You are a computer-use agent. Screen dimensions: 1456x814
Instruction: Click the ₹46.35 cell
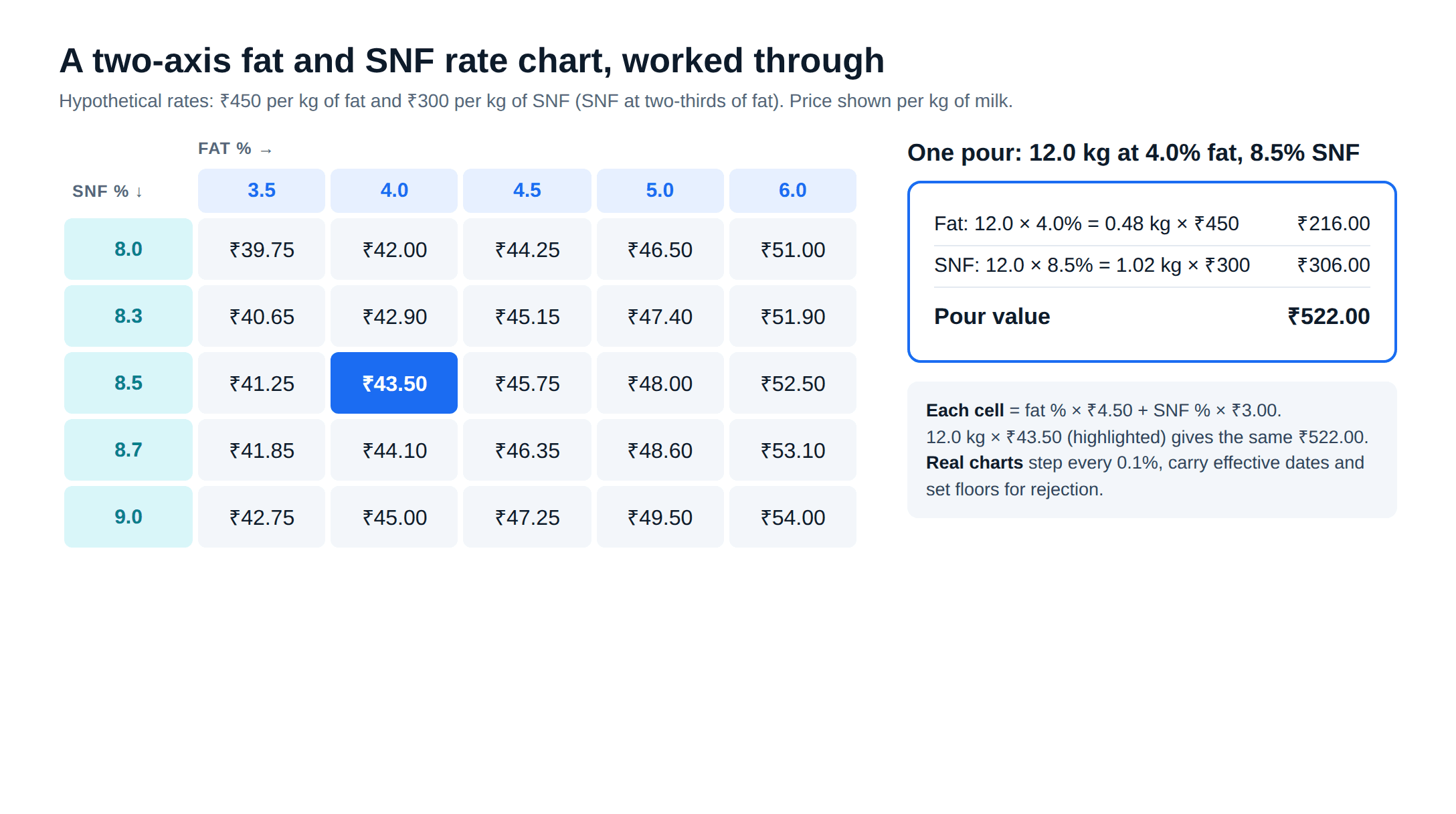[x=527, y=450]
